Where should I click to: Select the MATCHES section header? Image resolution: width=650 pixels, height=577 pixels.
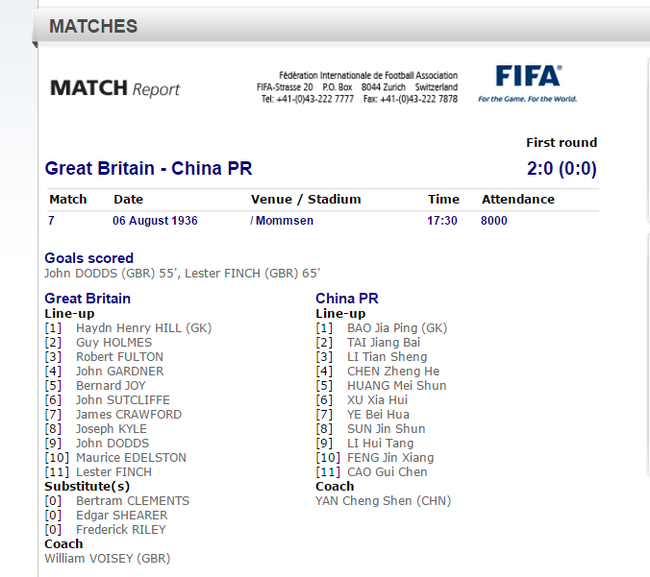(x=94, y=26)
